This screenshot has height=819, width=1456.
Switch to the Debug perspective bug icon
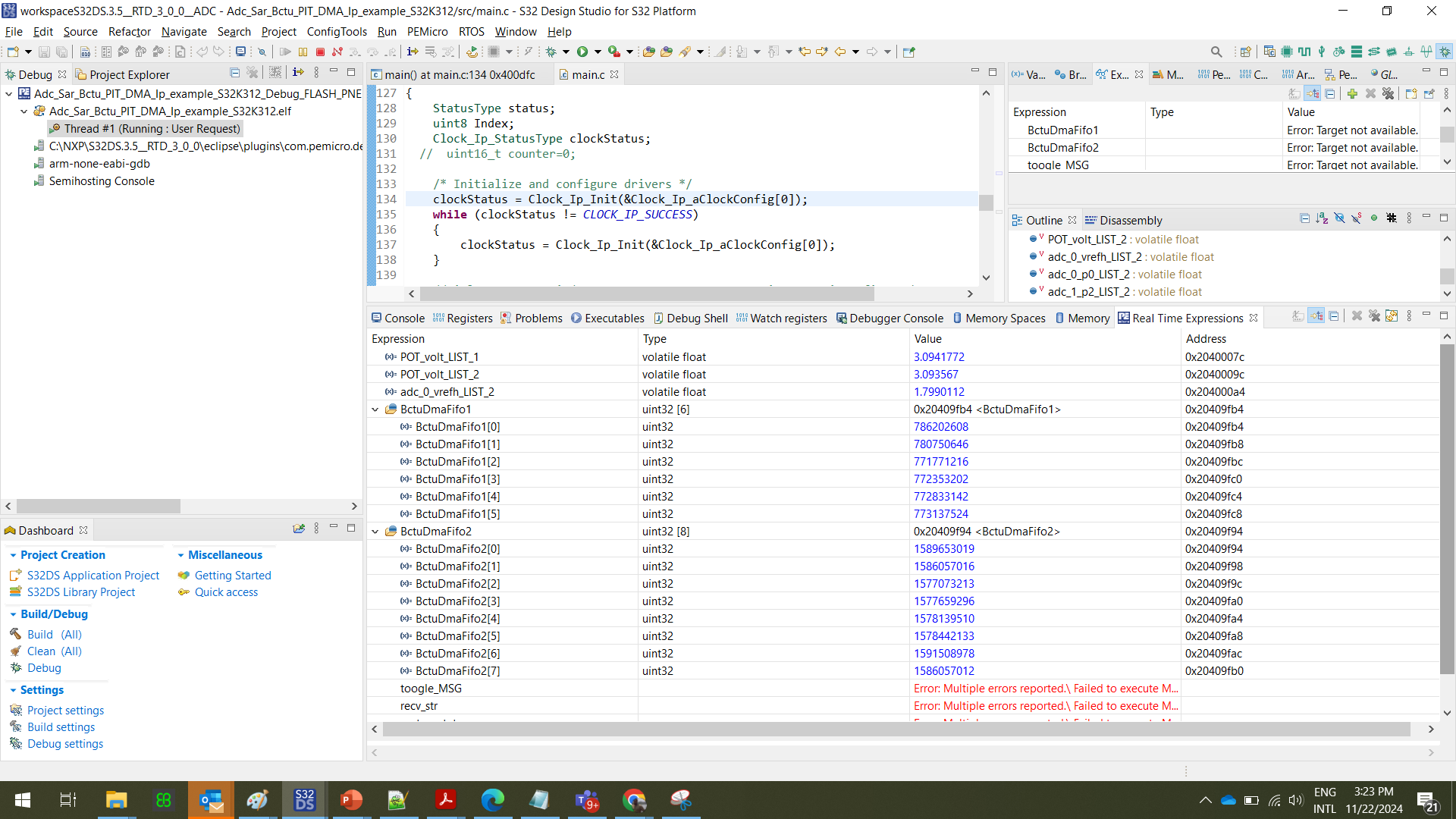[x=1445, y=52]
